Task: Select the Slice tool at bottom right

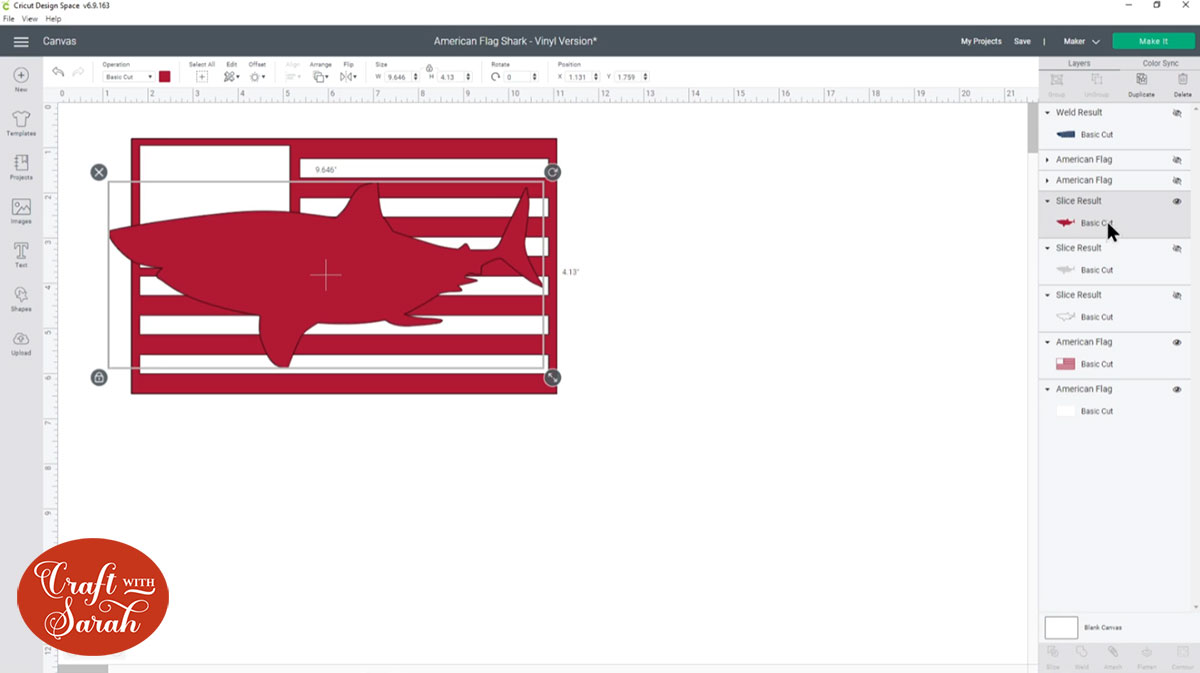Action: 1053,651
